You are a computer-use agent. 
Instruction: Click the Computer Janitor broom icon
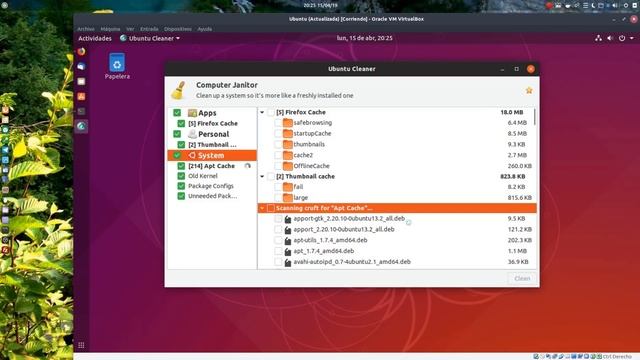pos(178,90)
